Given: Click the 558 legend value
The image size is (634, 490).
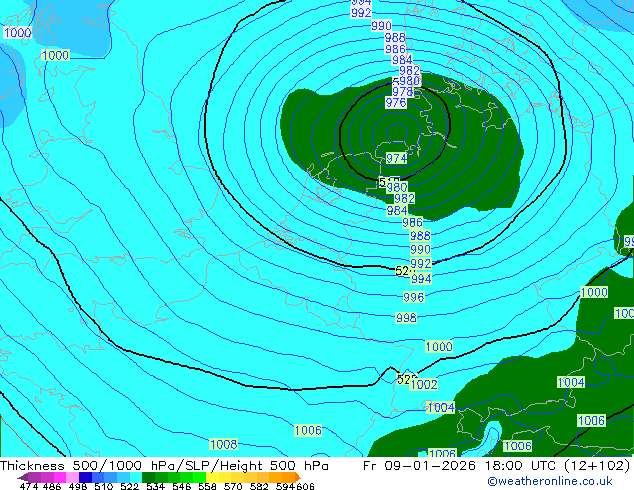Looking at the screenshot, I should [x=207, y=486].
